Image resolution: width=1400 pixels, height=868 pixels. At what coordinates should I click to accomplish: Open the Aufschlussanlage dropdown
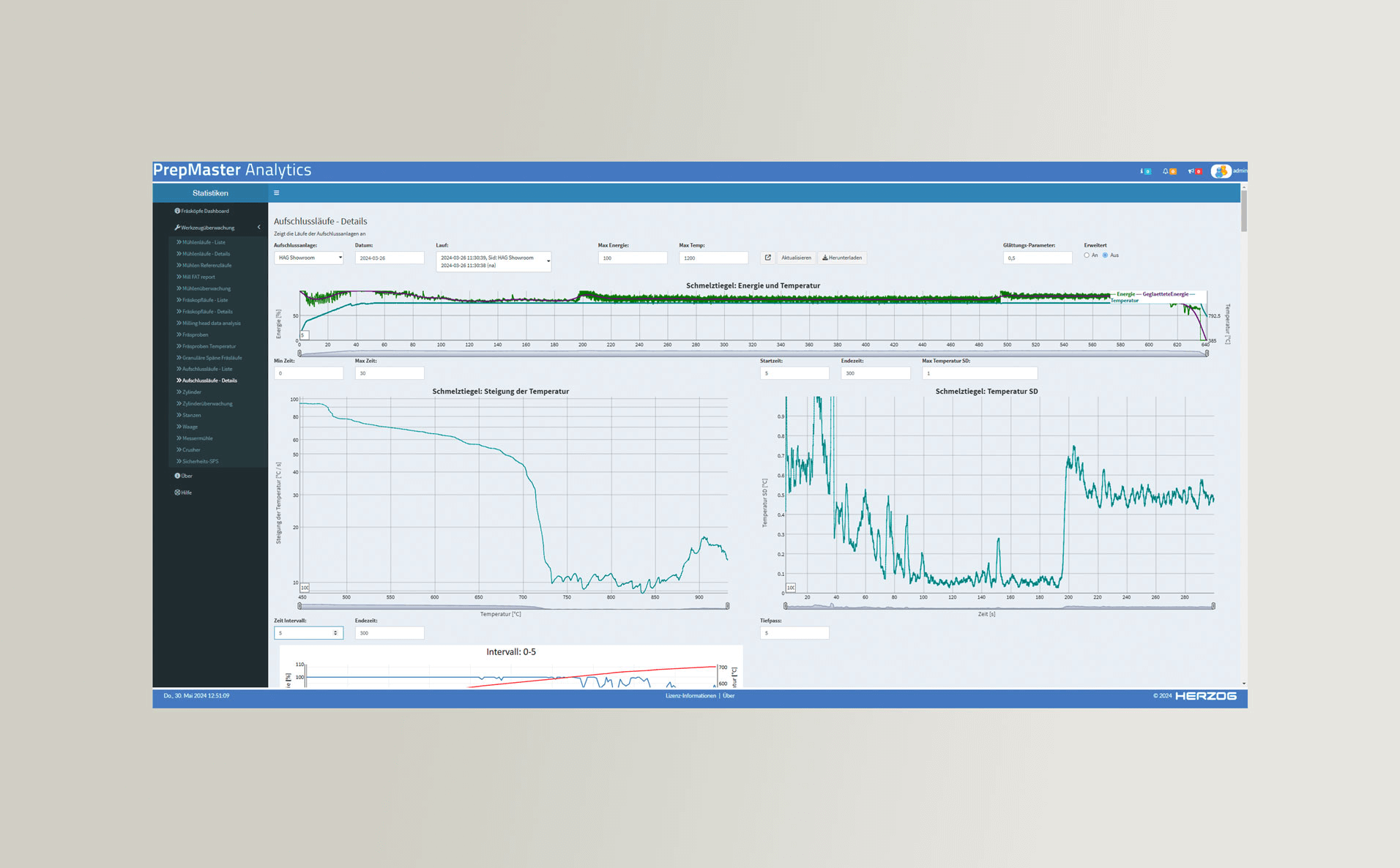click(x=308, y=258)
